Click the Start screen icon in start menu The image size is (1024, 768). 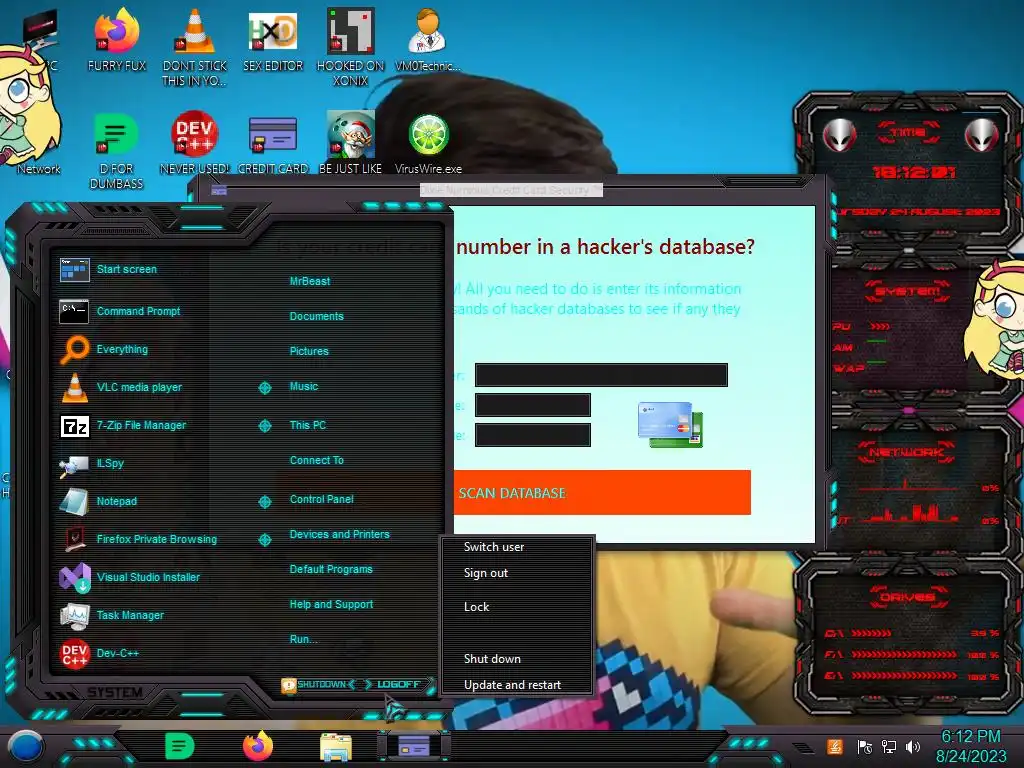click(74, 269)
